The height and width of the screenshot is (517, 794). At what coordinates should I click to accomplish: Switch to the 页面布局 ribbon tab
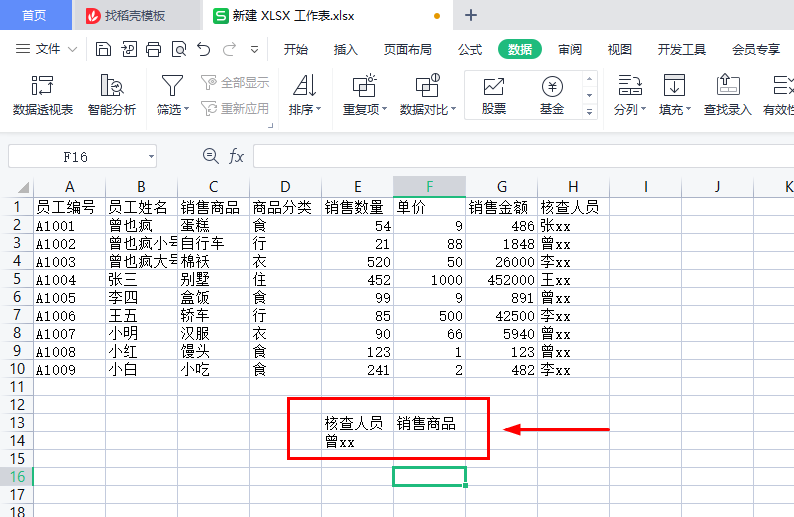click(408, 50)
